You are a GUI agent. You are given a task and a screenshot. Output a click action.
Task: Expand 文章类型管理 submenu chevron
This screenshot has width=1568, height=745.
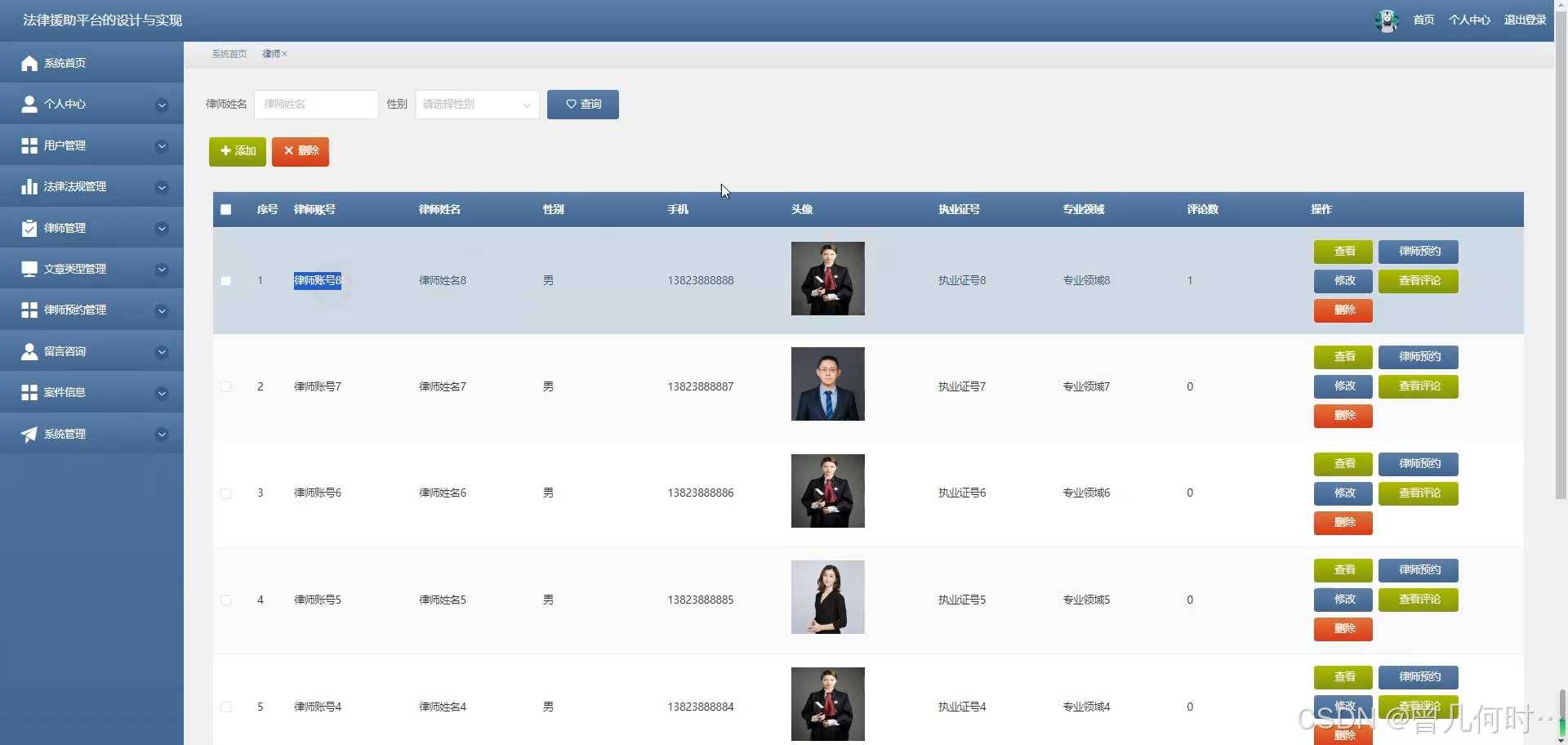click(x=162, y=270)
